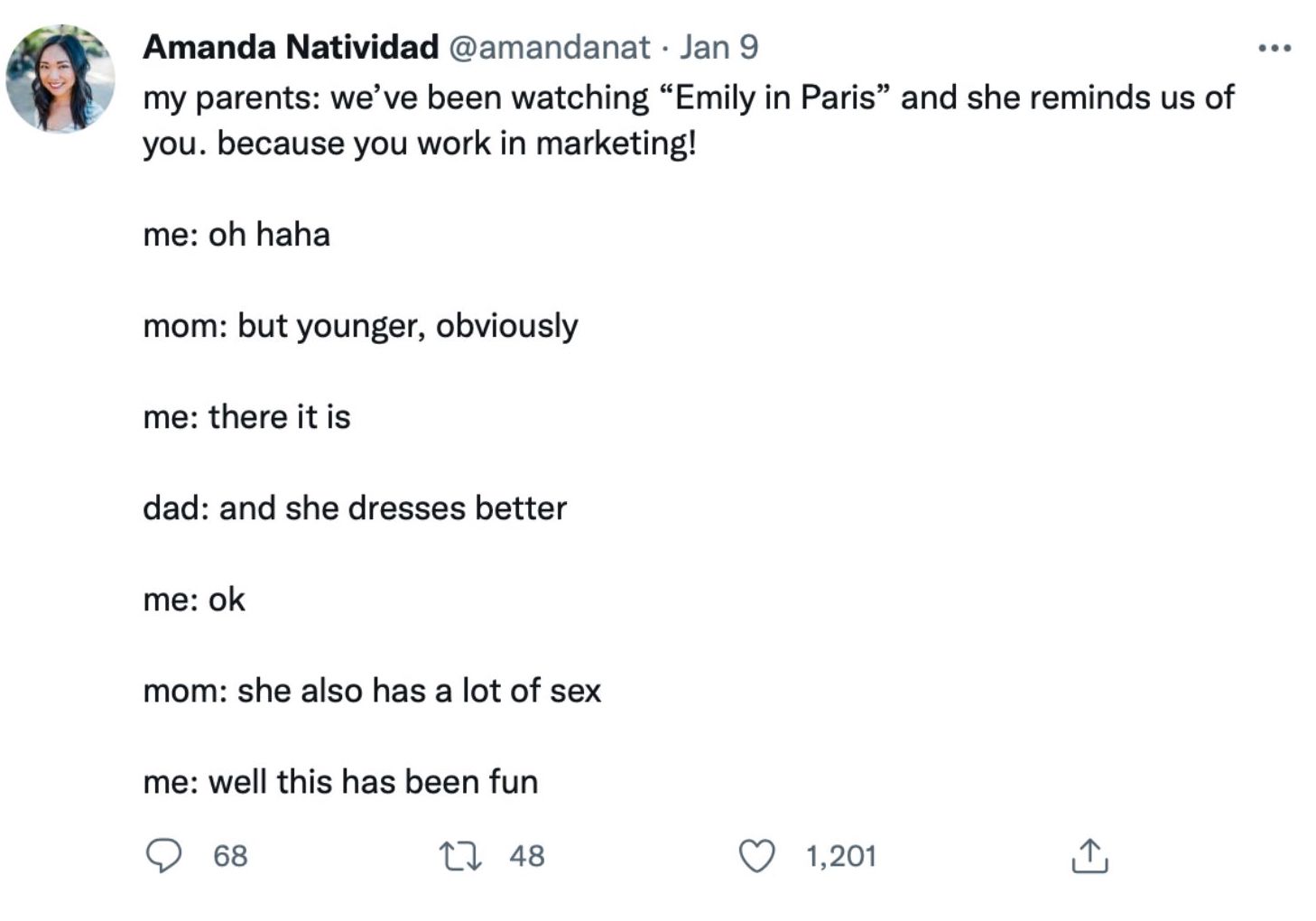
Task: Click the 1,201 likes count
Action: click(840, 856)
